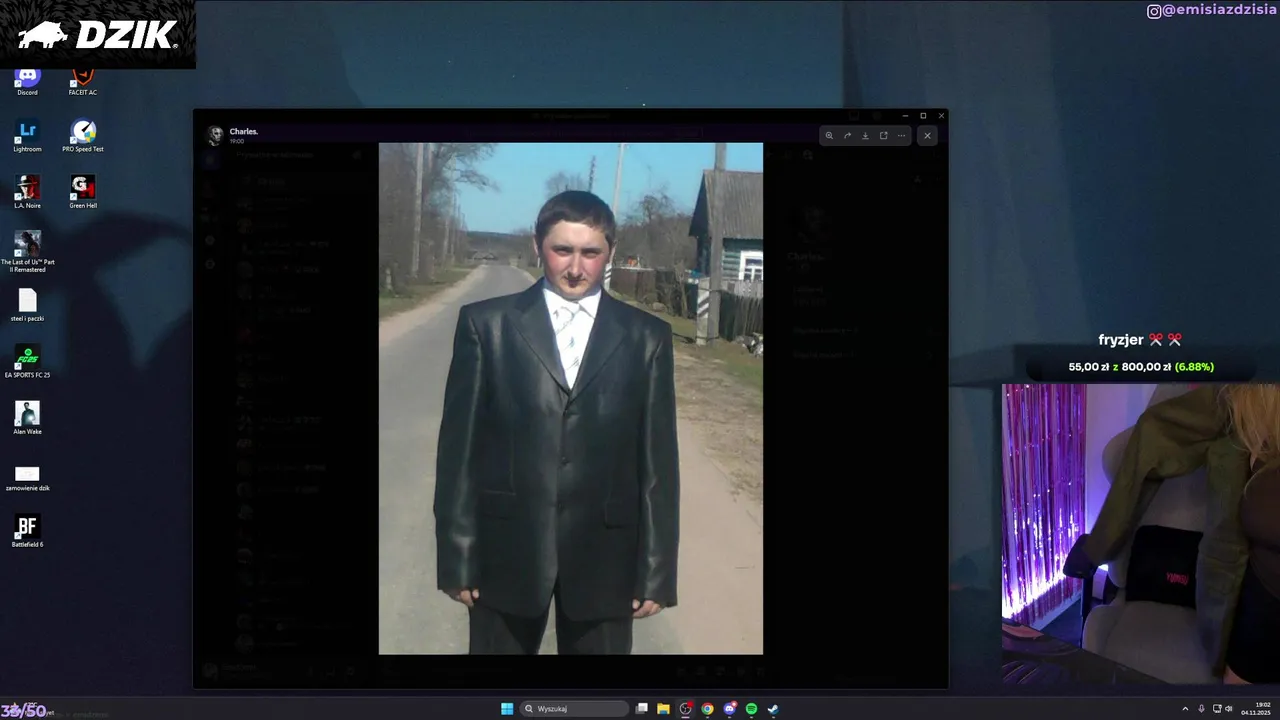Click the Charles. avatar in viewer header
1280x720 pixels.
pyautogui.click(x=214, y=136)
